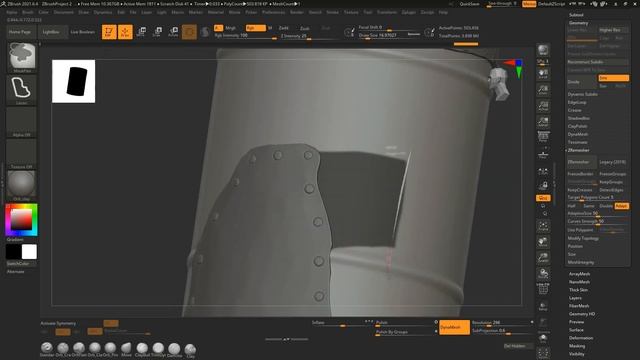Expand the ArrayMesh subpalette
The image size is (640, 360).
[579, 274]
